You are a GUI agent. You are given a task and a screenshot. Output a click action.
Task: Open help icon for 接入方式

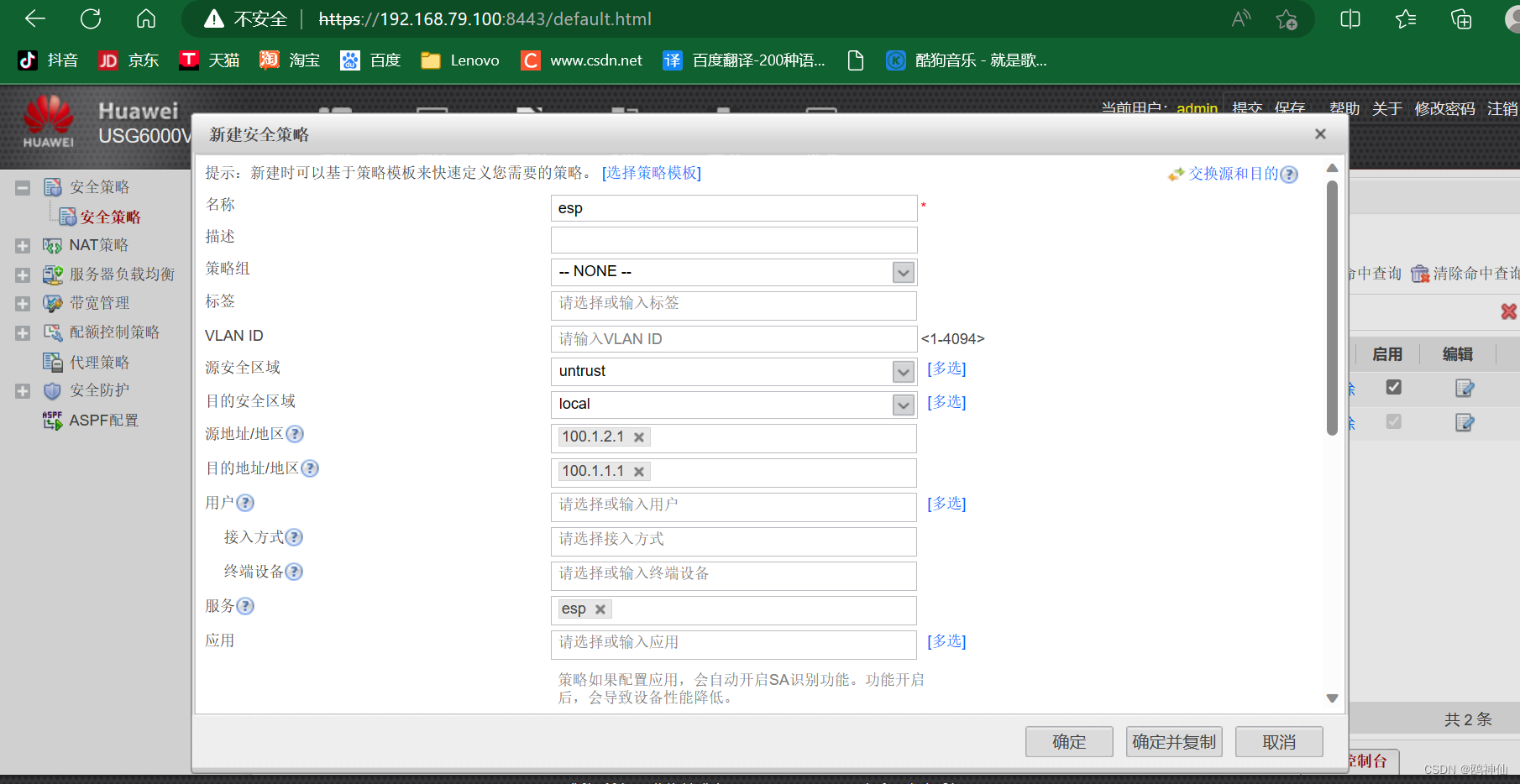294,537
